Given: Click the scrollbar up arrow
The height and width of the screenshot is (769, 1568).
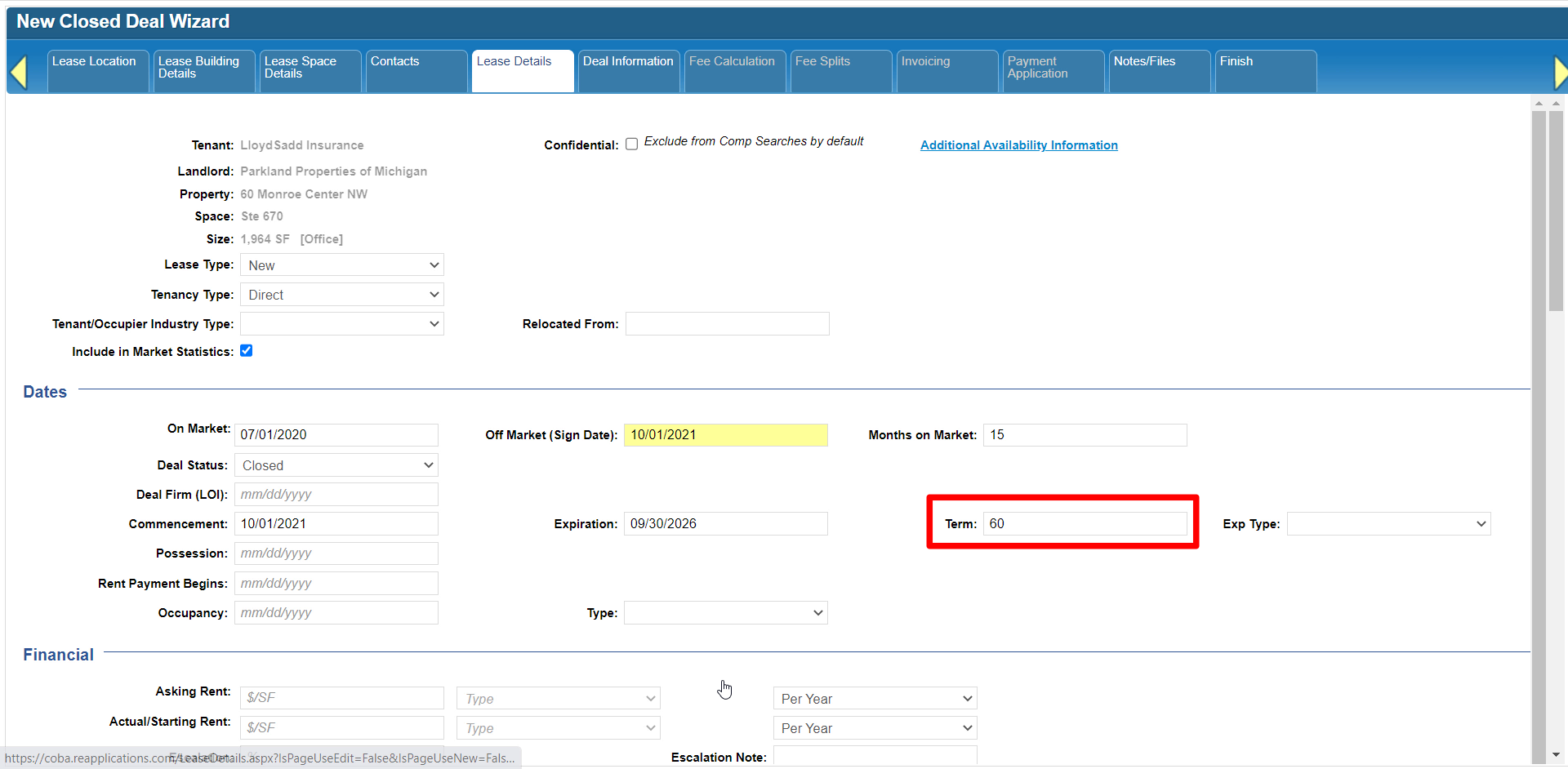Looking at the screenshot, I should 1539,104.
